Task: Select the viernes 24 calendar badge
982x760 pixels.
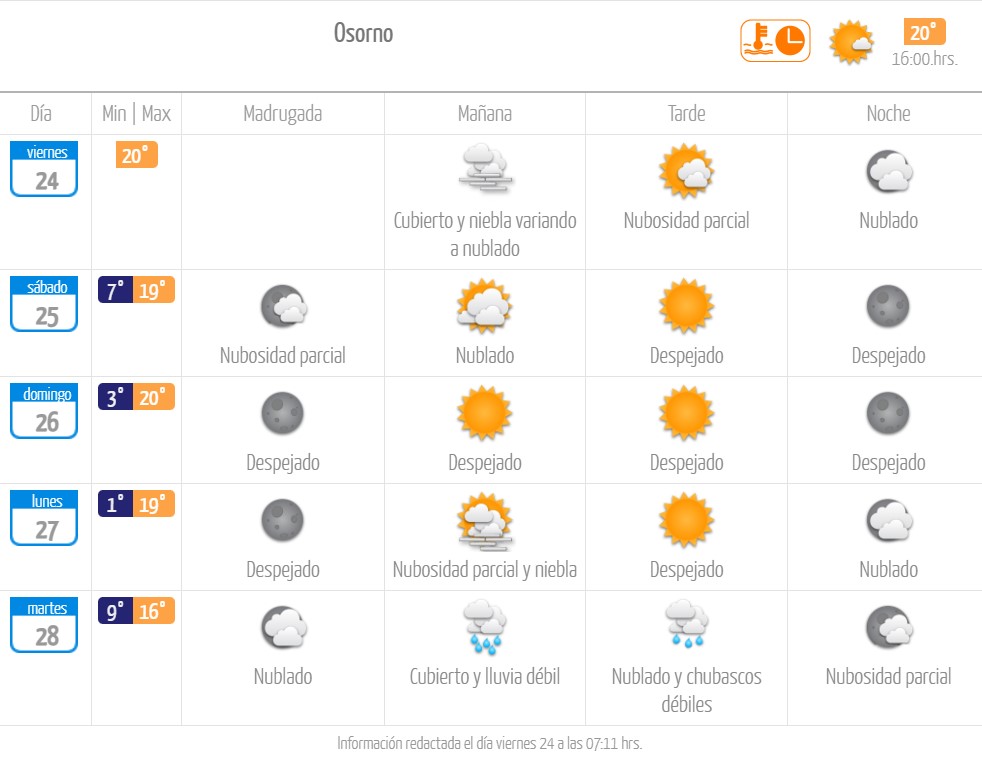Action: [44, 169]
